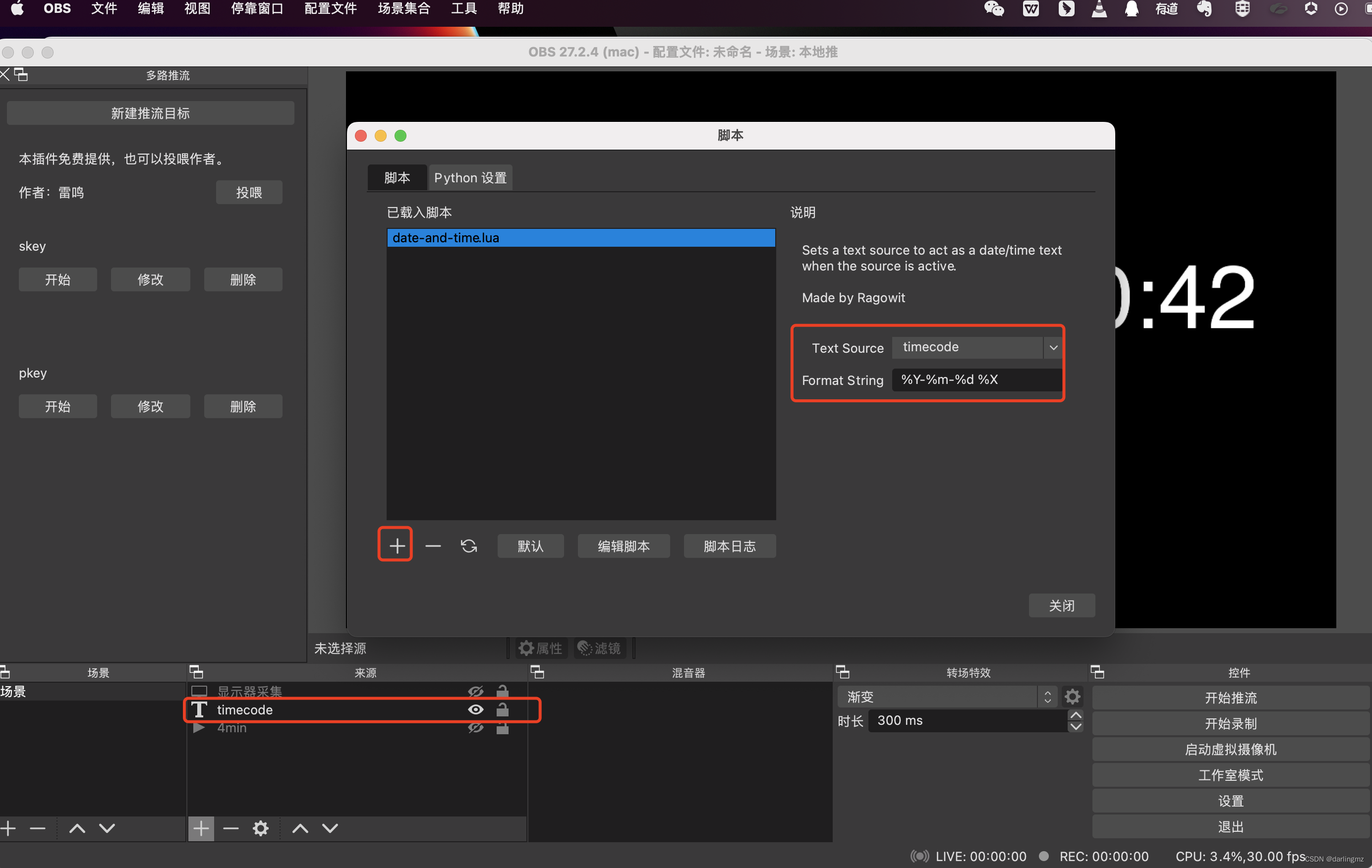The width and height of the screenshot is (1372, 868).
Task: Open the 场景集合 menu
Action: pyautogui.click(x=404, y=8)
